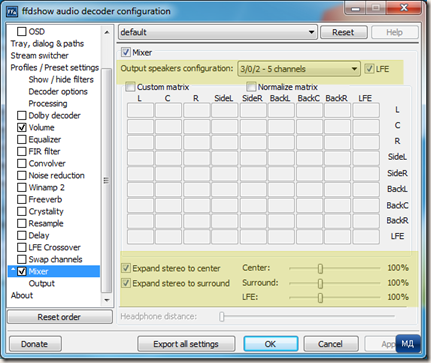Confirm with the OK button
The width and height of the screenshot is (431, 363).
tap(271, 344)
